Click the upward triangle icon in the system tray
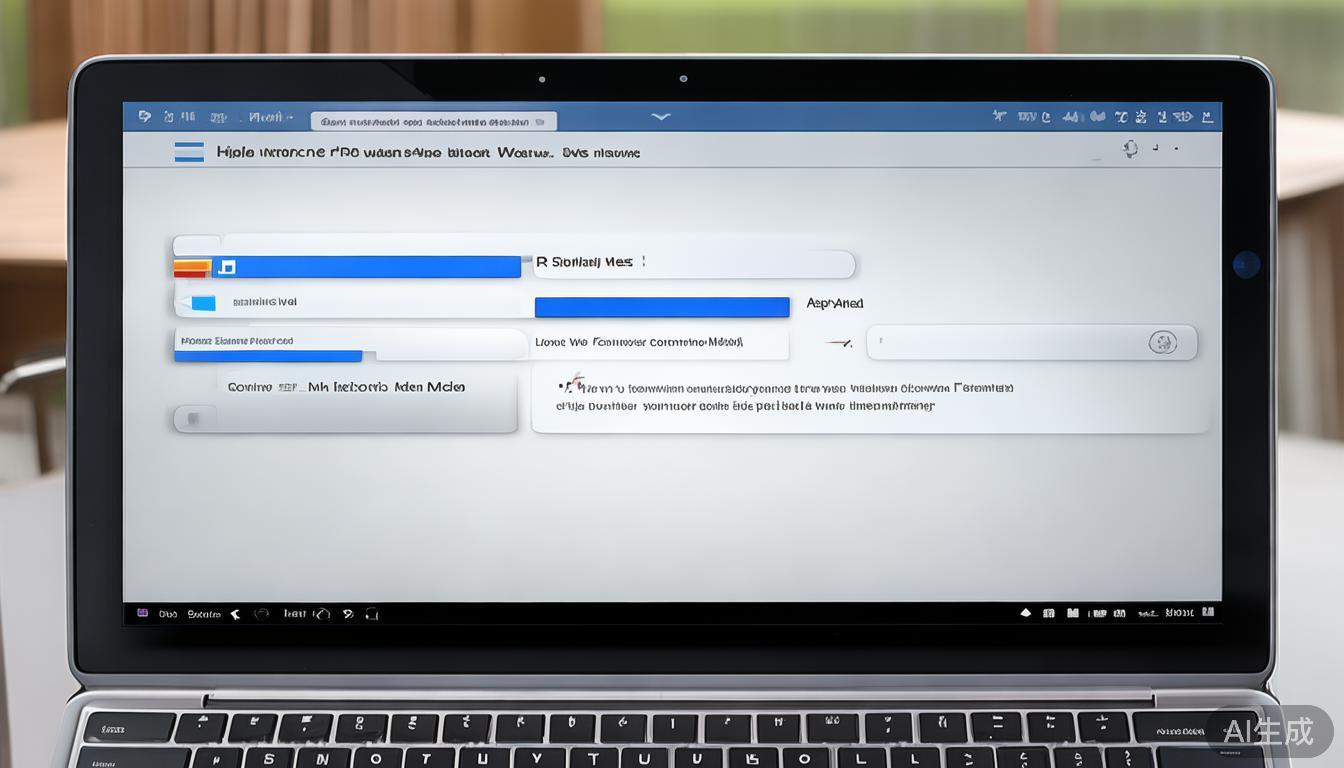This screenshot has height=768, width=1344. point(1025,613)
